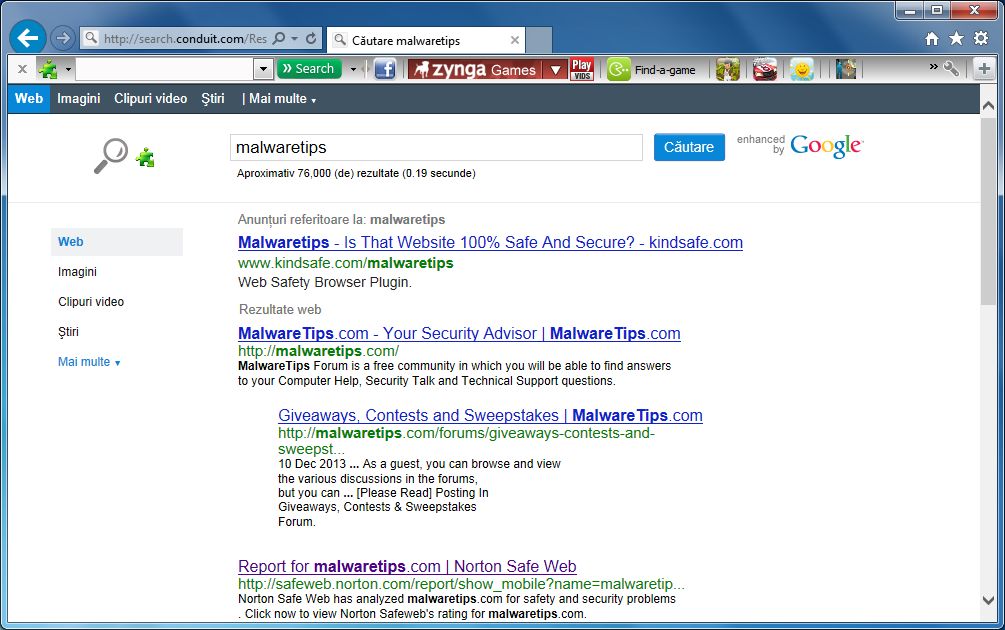Click the green Search toolbar button
Image resolution: width=1005 pixels, height=630 pixels.
point(309,69)
